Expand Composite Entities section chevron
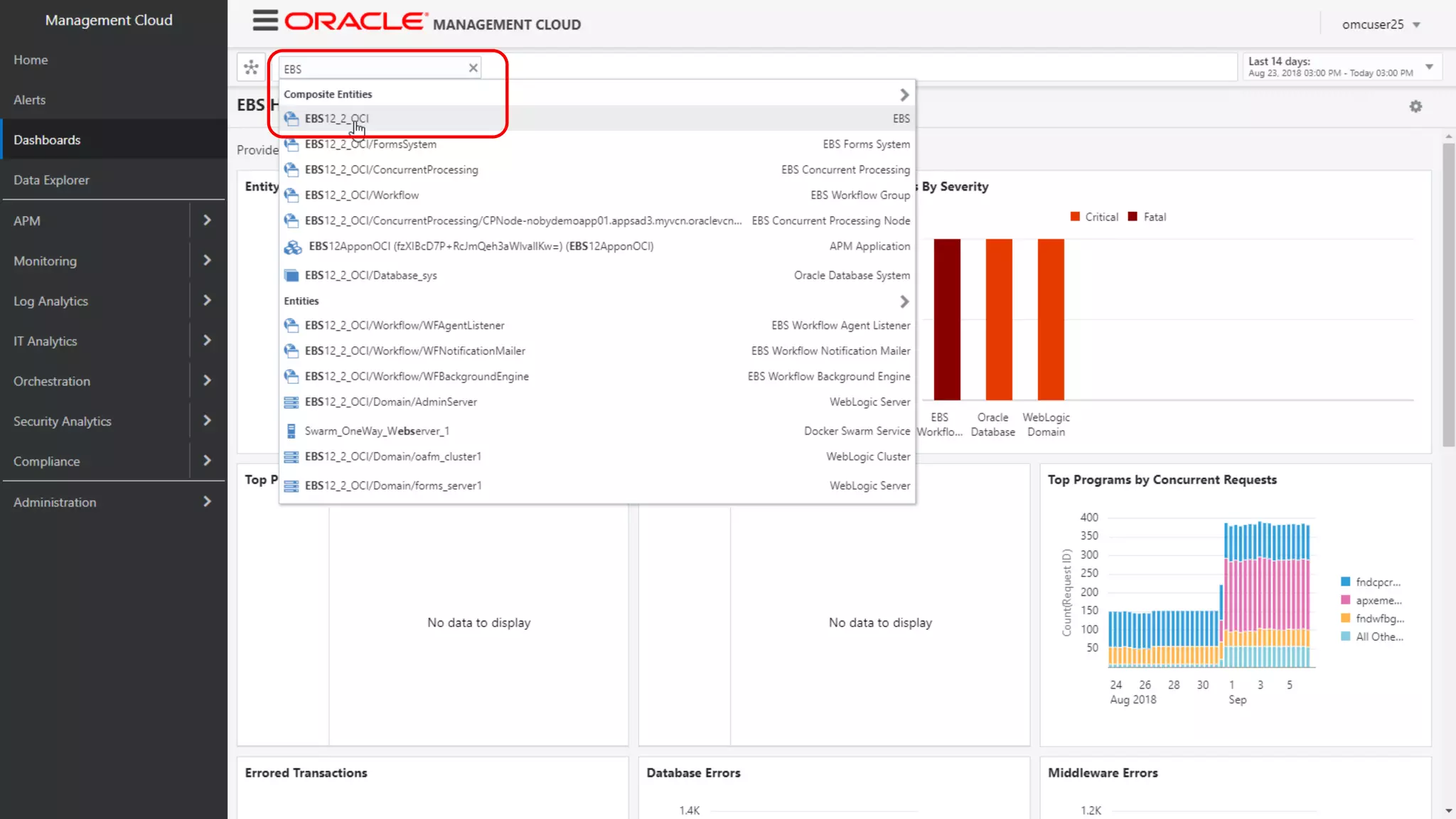 (x=904, y=95)
